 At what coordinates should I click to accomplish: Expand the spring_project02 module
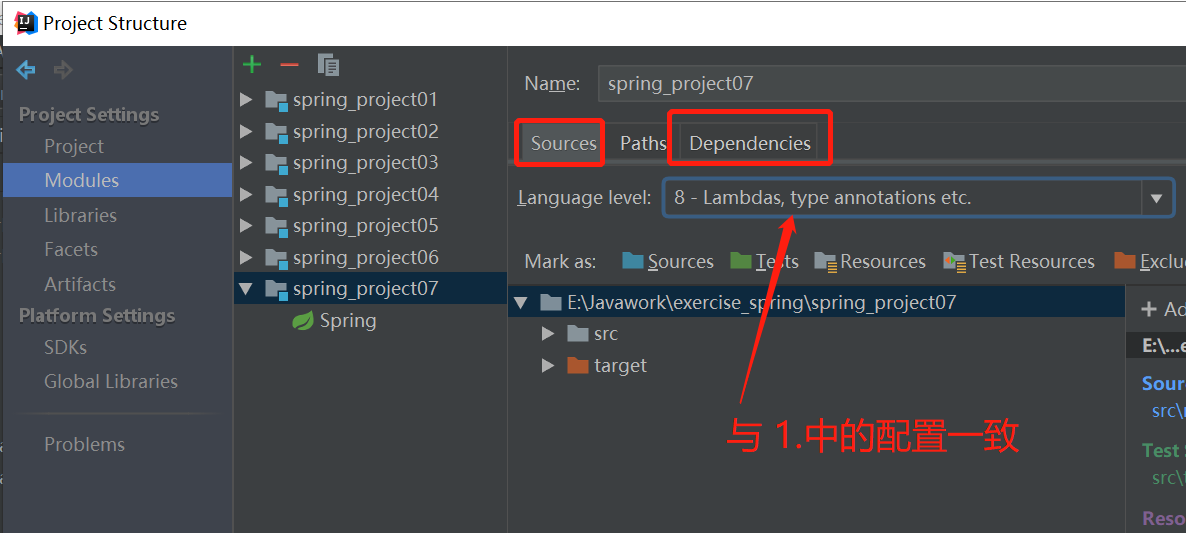coord(246,132)
